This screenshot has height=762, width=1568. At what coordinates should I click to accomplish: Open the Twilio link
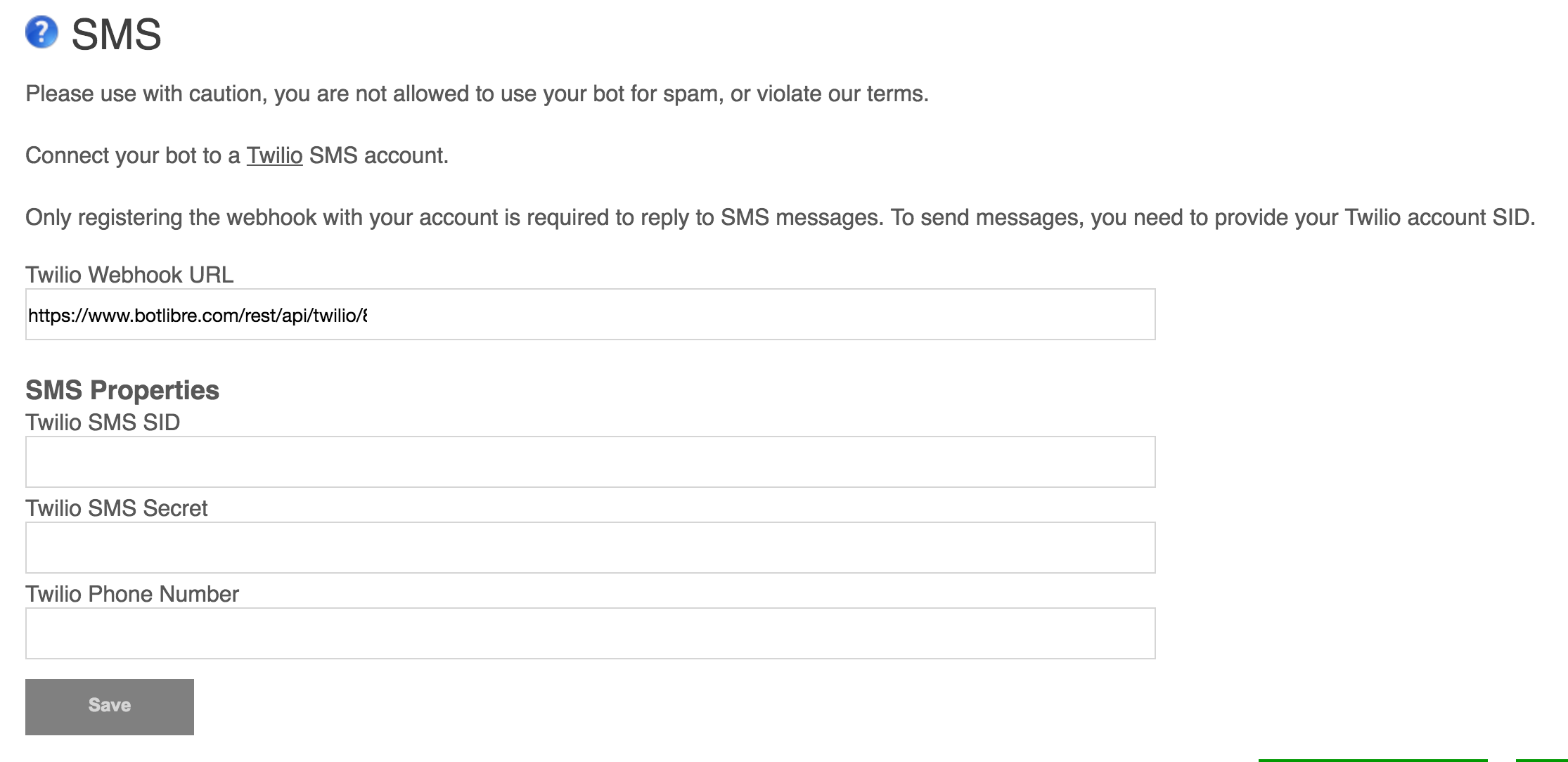tap(274, 155)
